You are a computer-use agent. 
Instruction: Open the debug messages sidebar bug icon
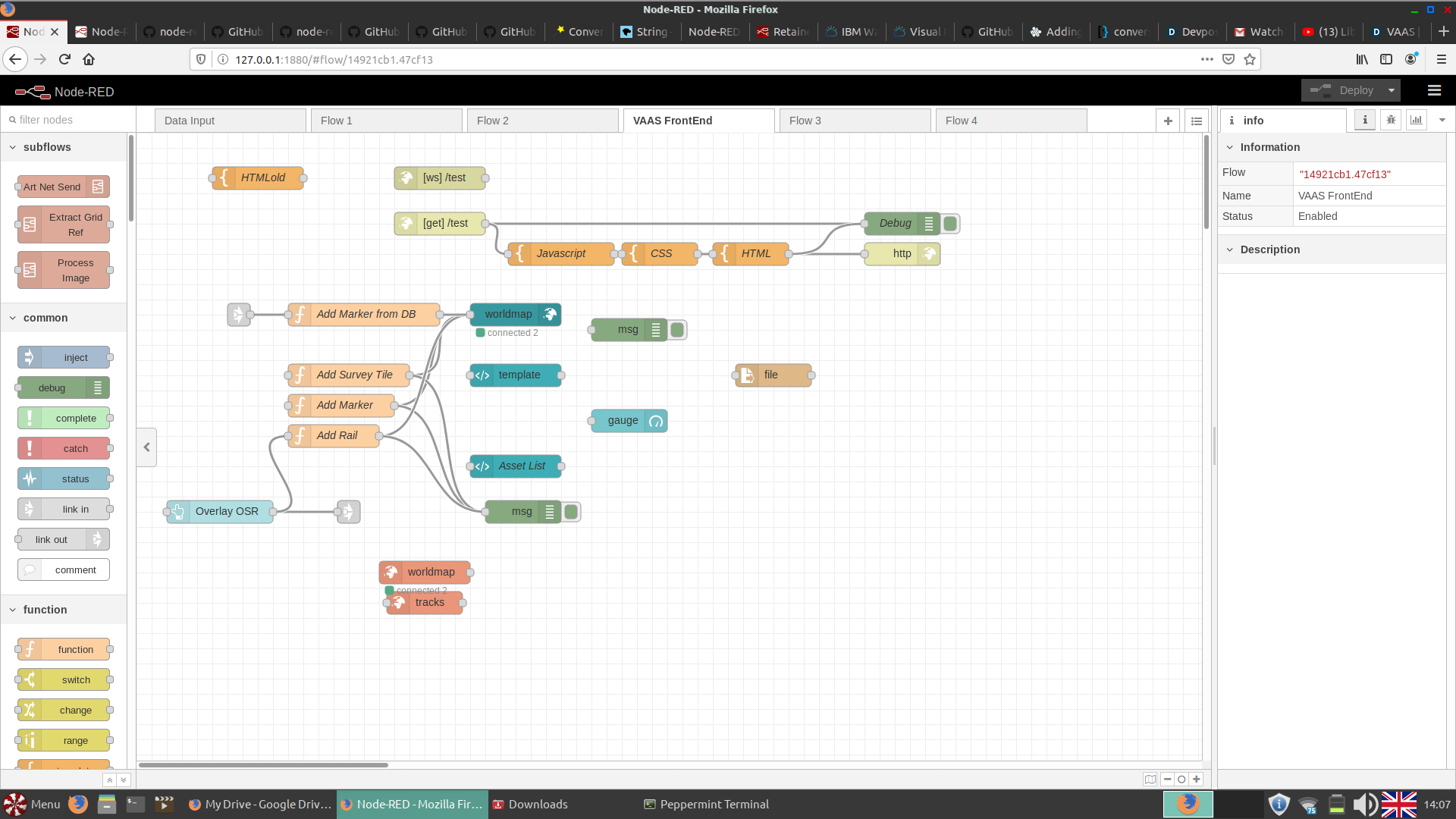(1391, 120)
